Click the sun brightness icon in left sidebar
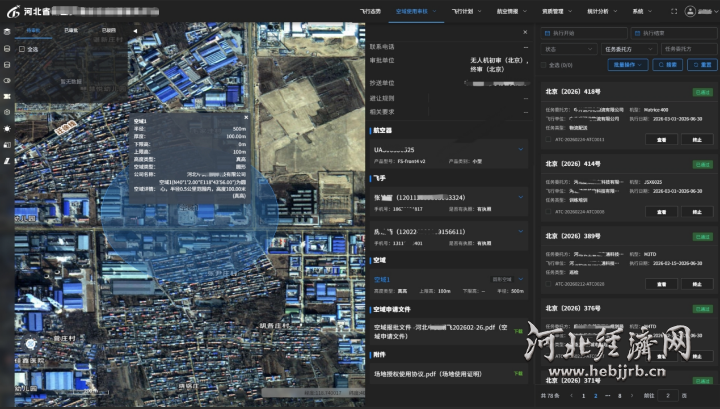This screenshot has height=409, width=720. (x=7, y=128)
